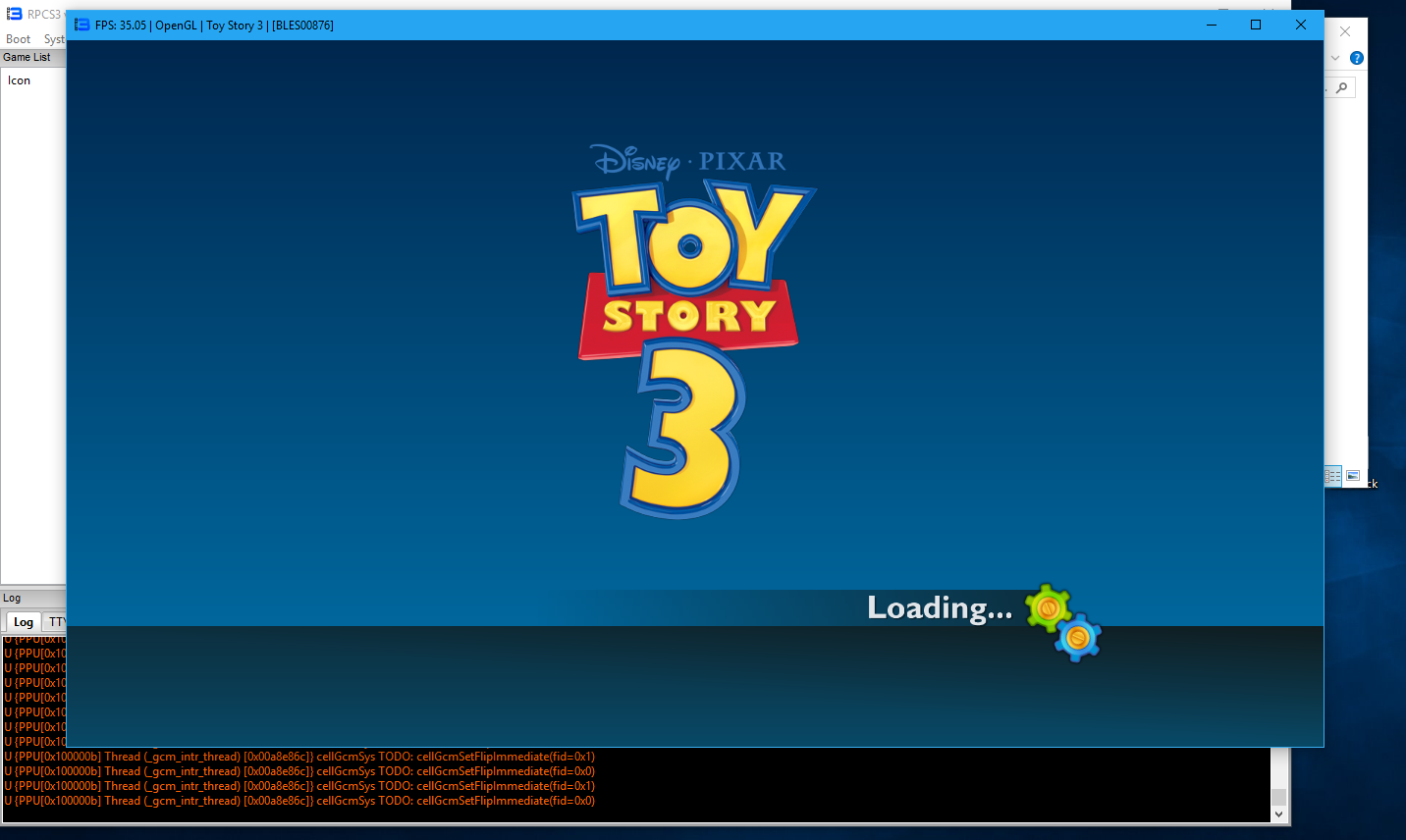Screen dimensions: 1406x840
Task: Select the Log tab
Action: (x=24, y=622)
